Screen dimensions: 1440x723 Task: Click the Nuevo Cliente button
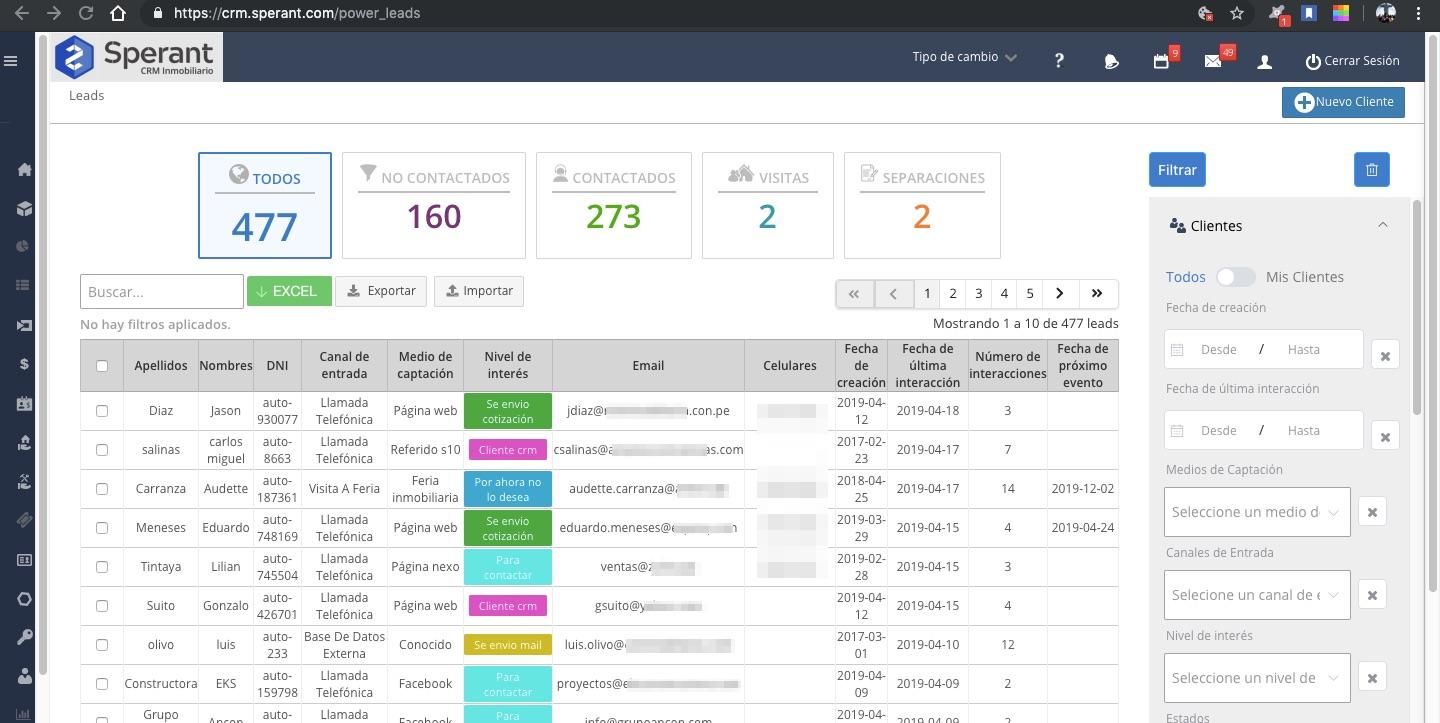[1343, 102]
